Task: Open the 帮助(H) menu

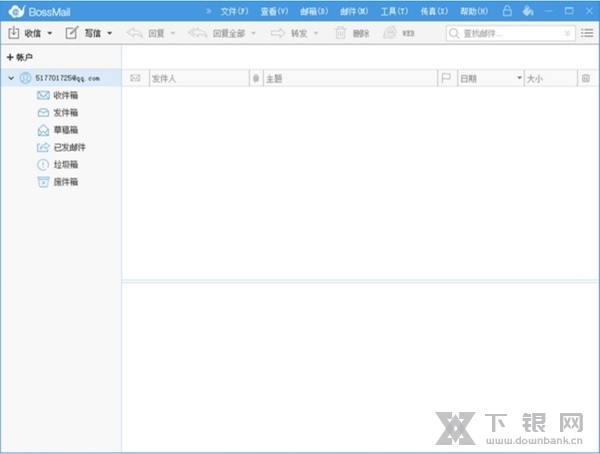Action: (474, 11)
